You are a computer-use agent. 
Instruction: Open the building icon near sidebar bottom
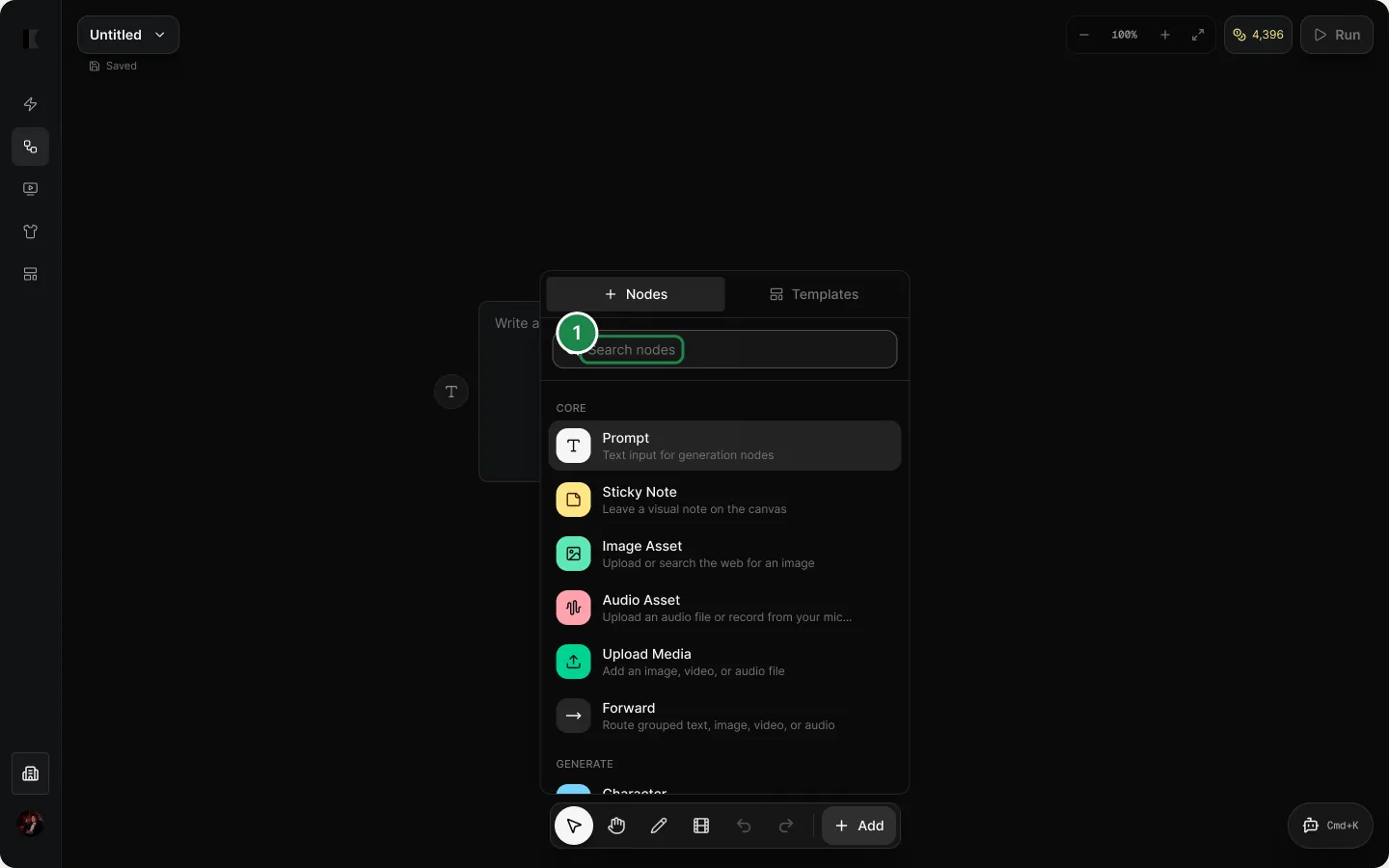(x=31, y=773)
